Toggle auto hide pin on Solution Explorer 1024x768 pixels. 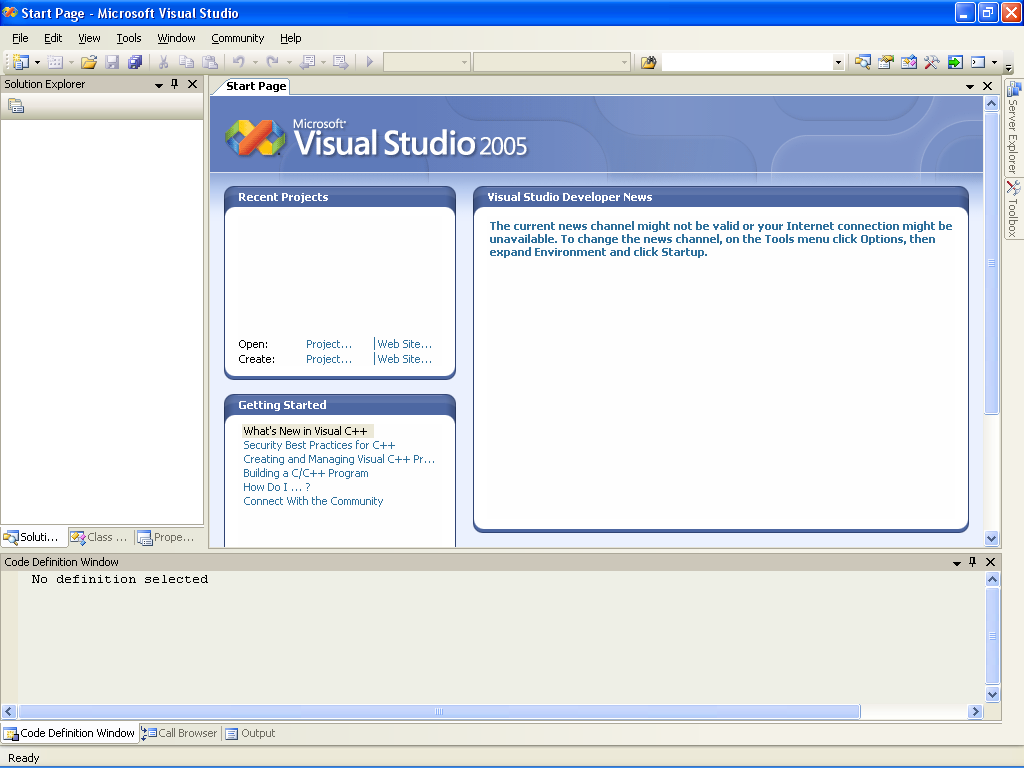(174, 84)
